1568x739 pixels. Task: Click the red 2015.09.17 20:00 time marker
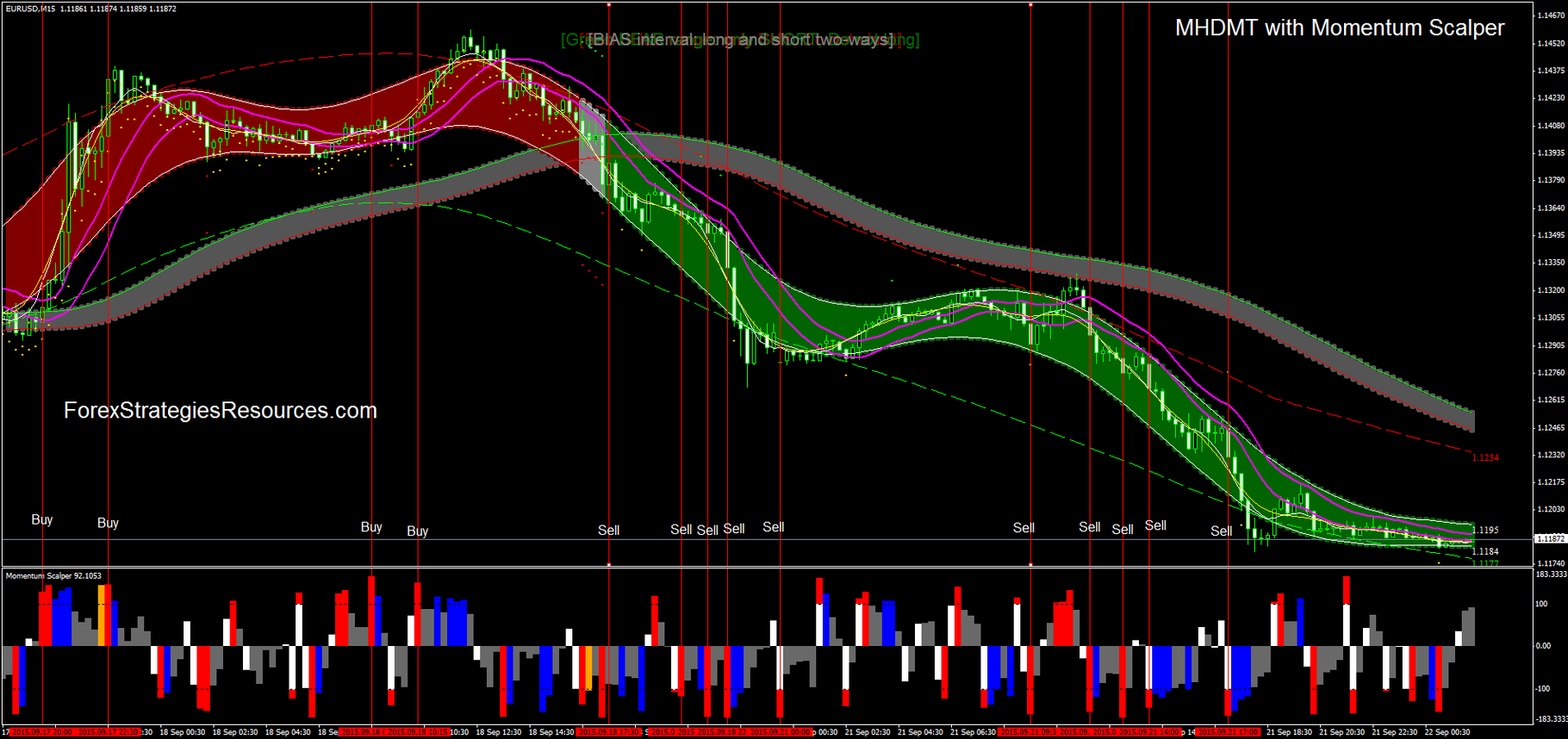[41, 732]
